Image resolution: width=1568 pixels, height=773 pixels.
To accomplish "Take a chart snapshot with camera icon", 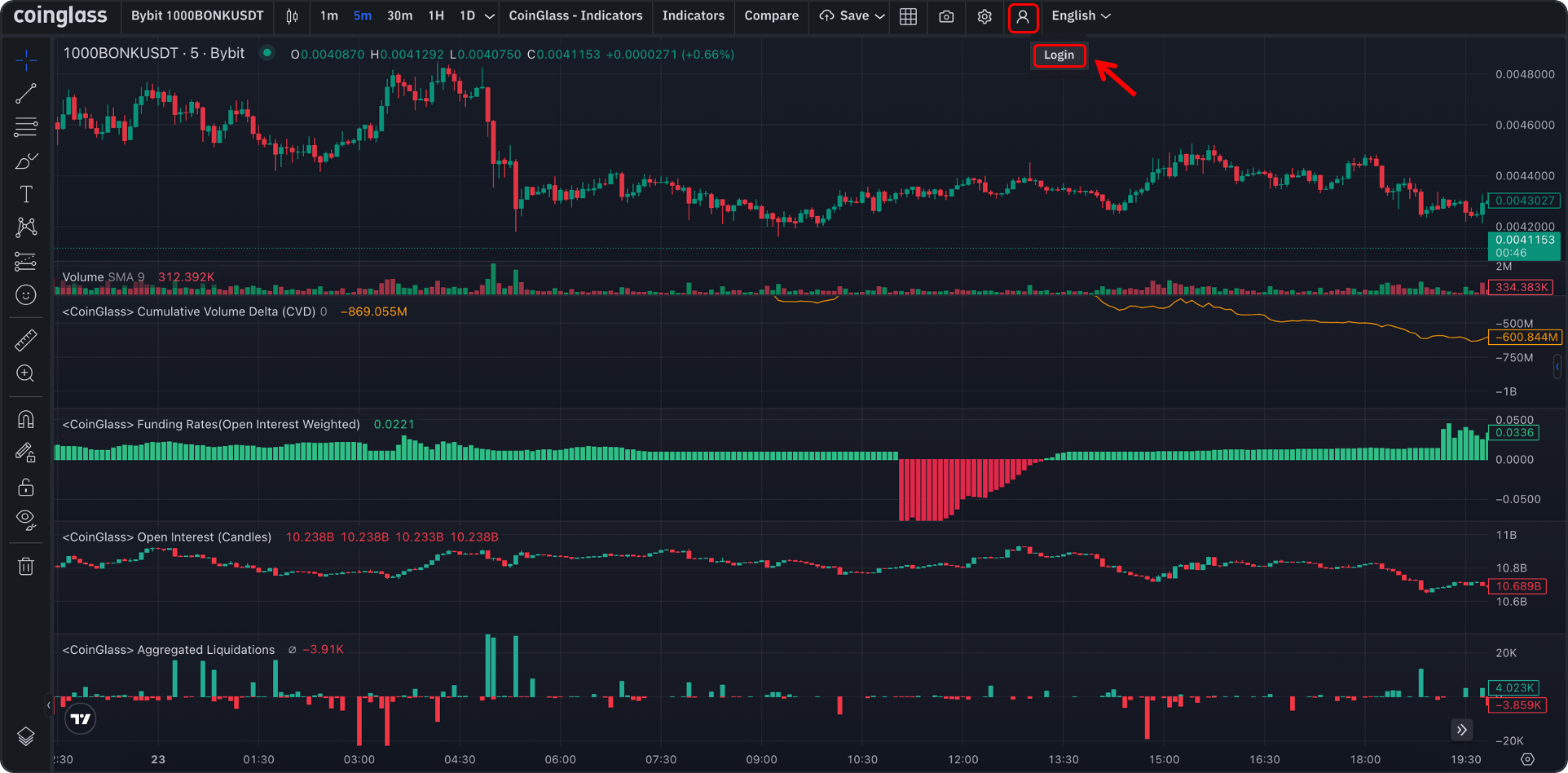I will tap(946, 16).
